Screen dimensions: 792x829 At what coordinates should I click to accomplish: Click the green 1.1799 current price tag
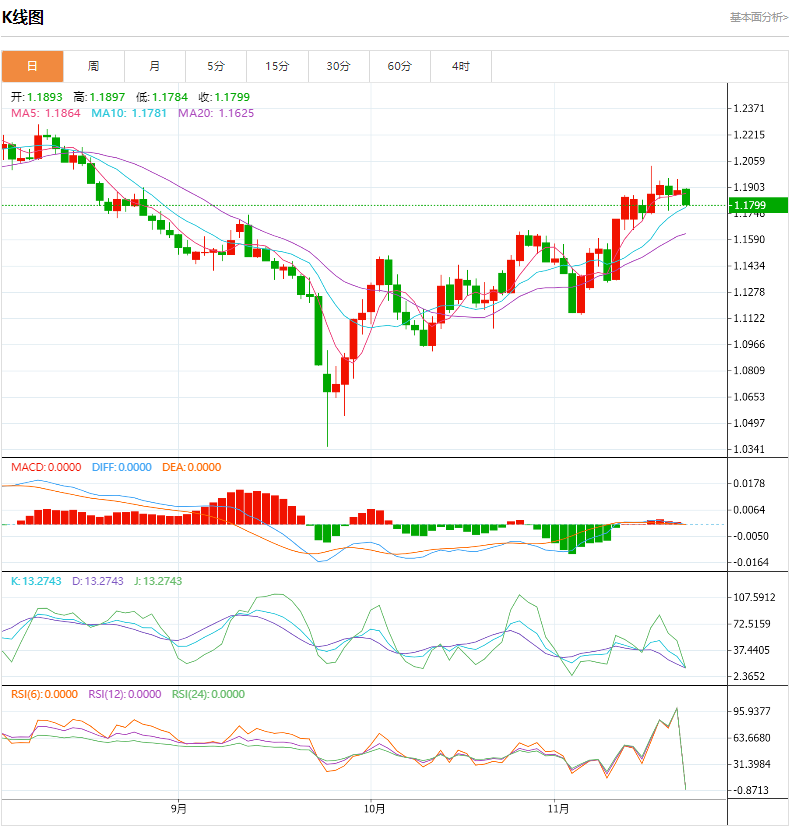pos(758,205)
